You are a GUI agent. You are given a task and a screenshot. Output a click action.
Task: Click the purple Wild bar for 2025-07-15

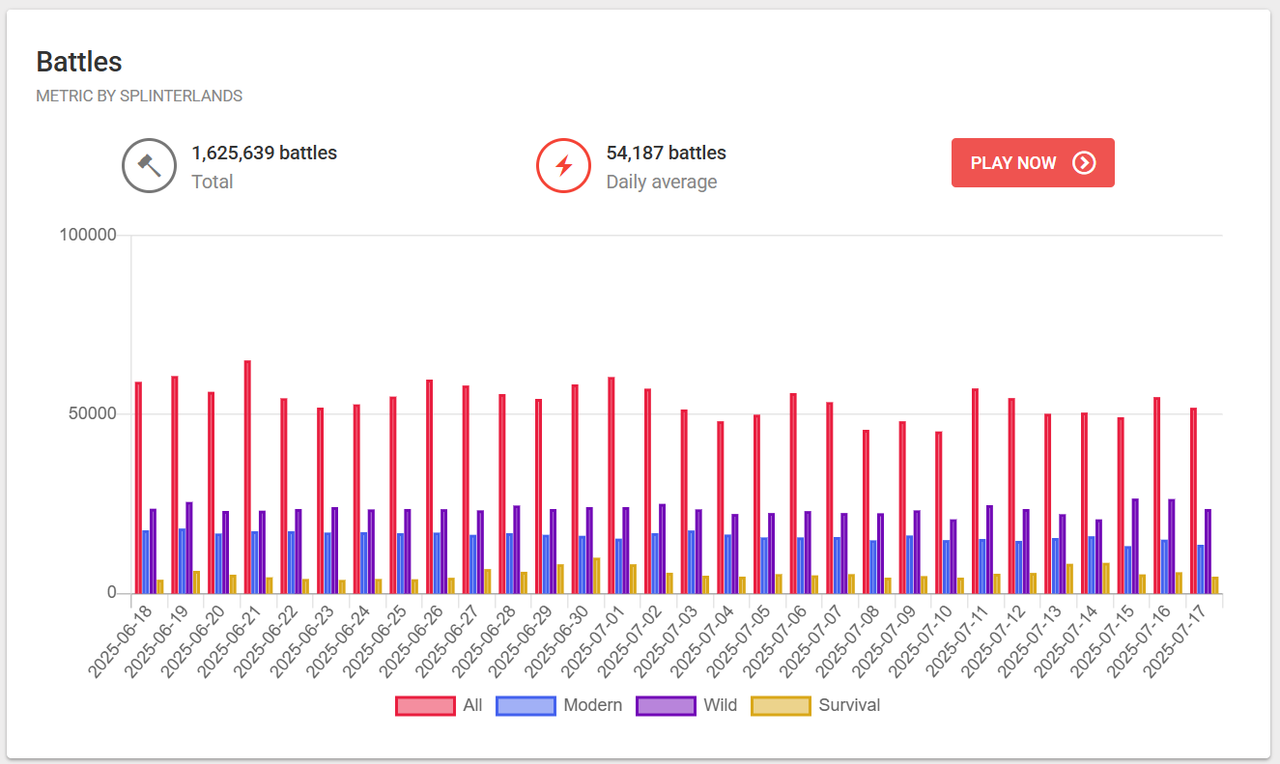(1135, 546)
